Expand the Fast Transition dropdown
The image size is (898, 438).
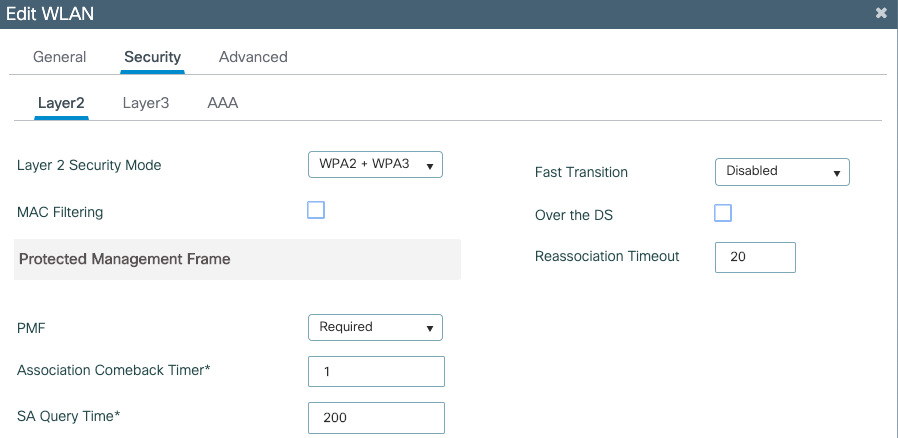pyautogui.click(x=782, y=171)
